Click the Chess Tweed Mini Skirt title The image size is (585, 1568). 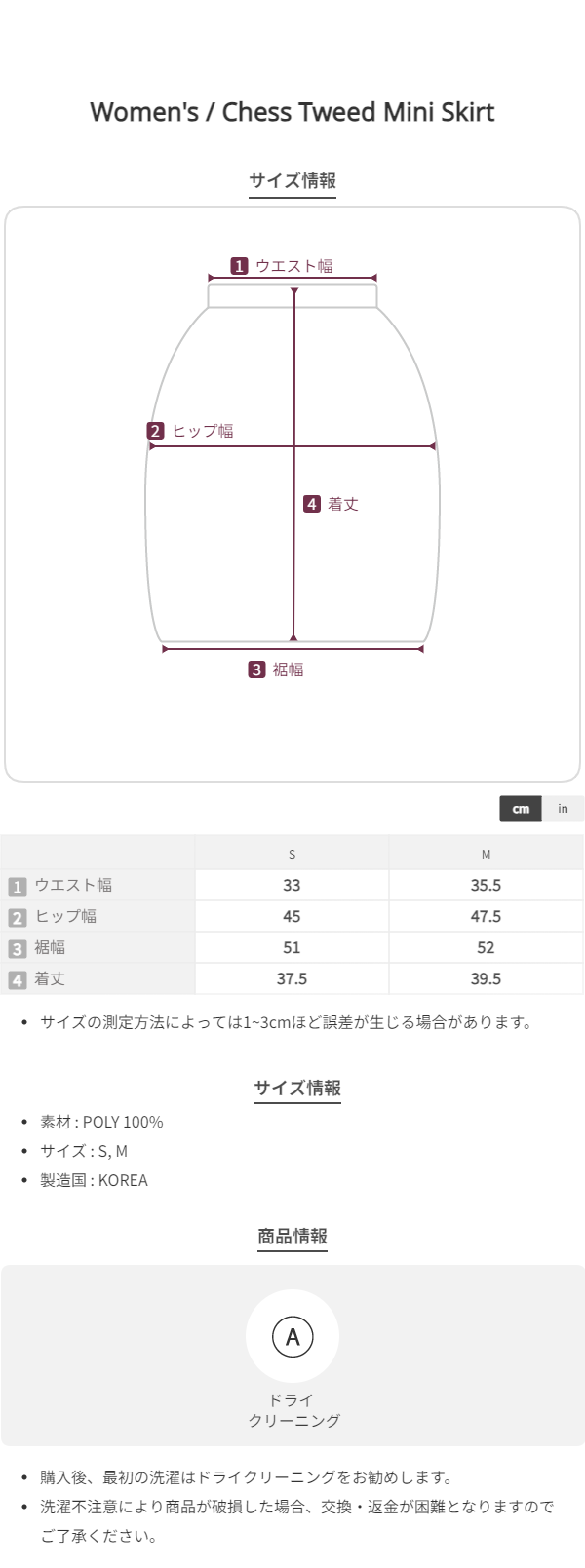[x=292, y=112]
